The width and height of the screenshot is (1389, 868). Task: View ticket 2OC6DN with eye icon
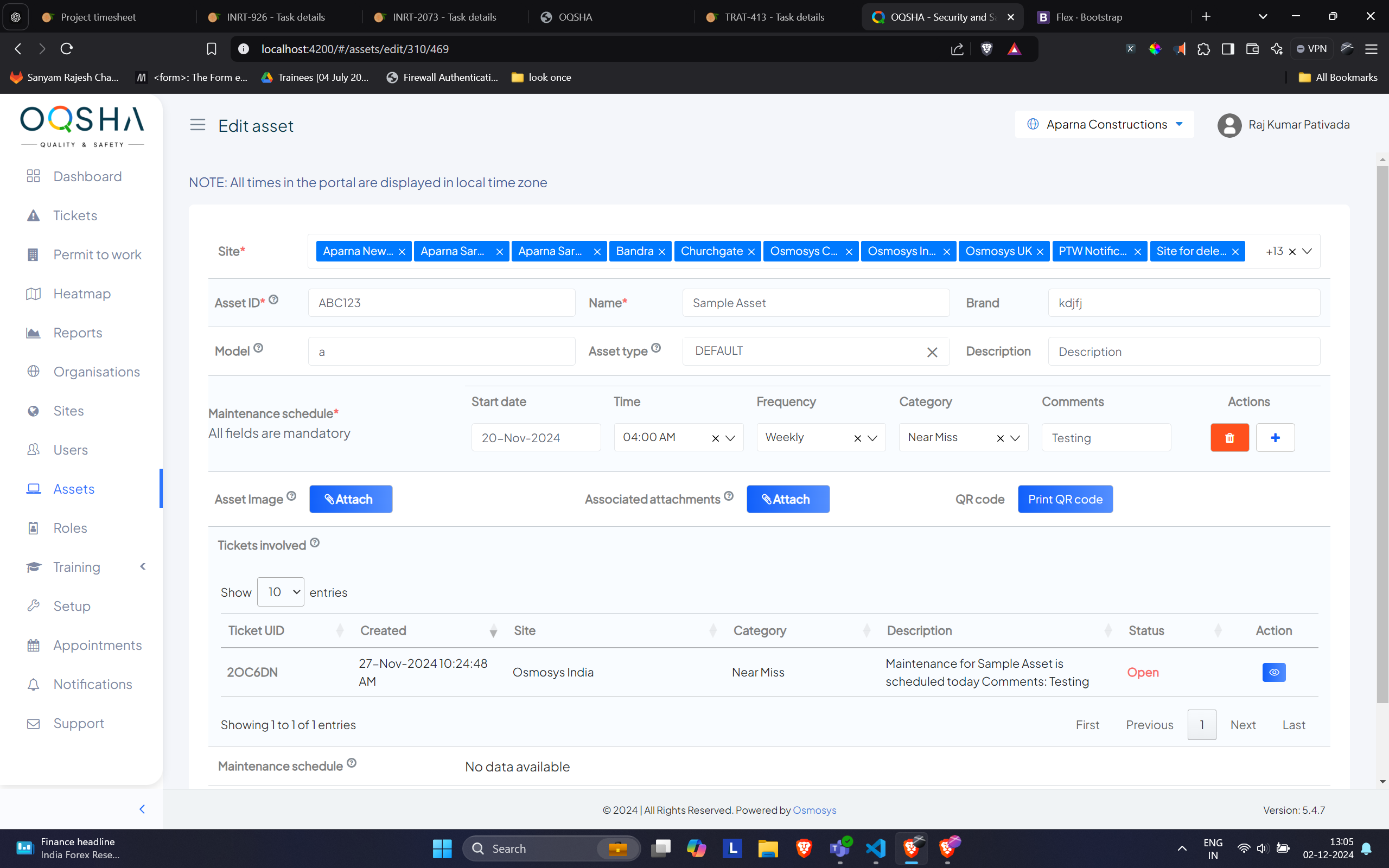[1273, 672]
